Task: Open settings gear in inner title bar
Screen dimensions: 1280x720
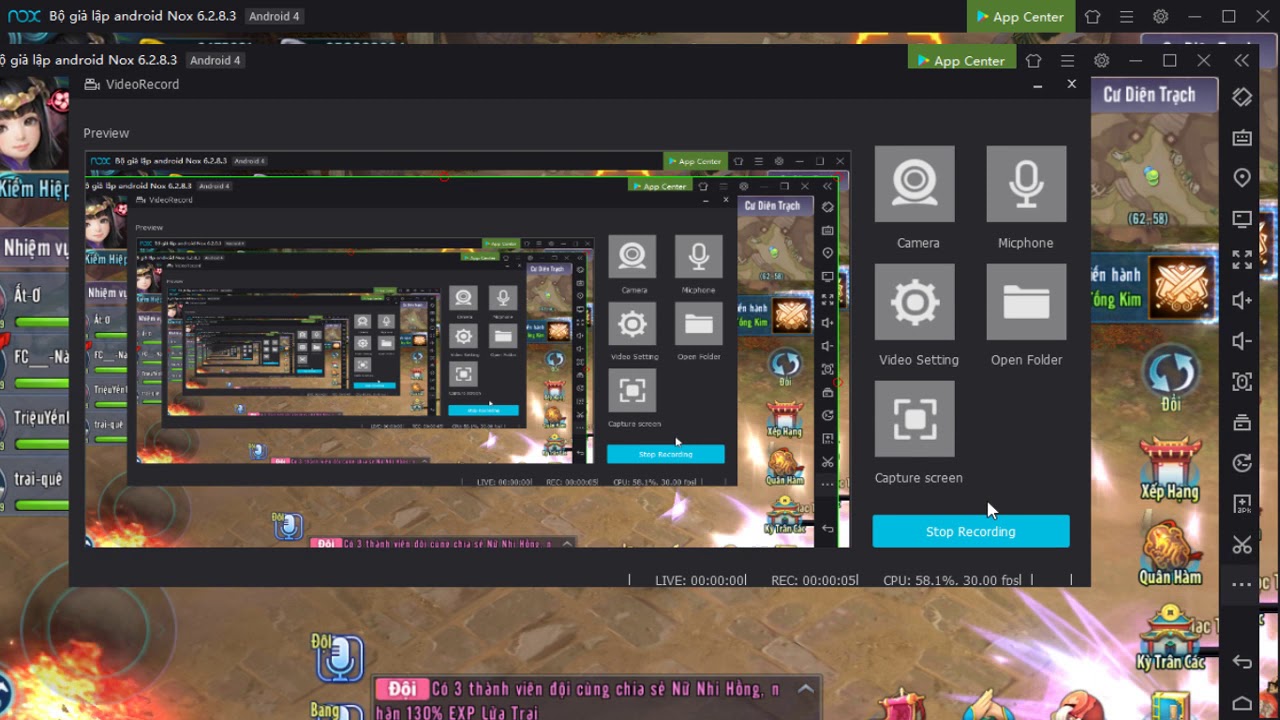Action: pyautogui.click(x=1101, y=60)
